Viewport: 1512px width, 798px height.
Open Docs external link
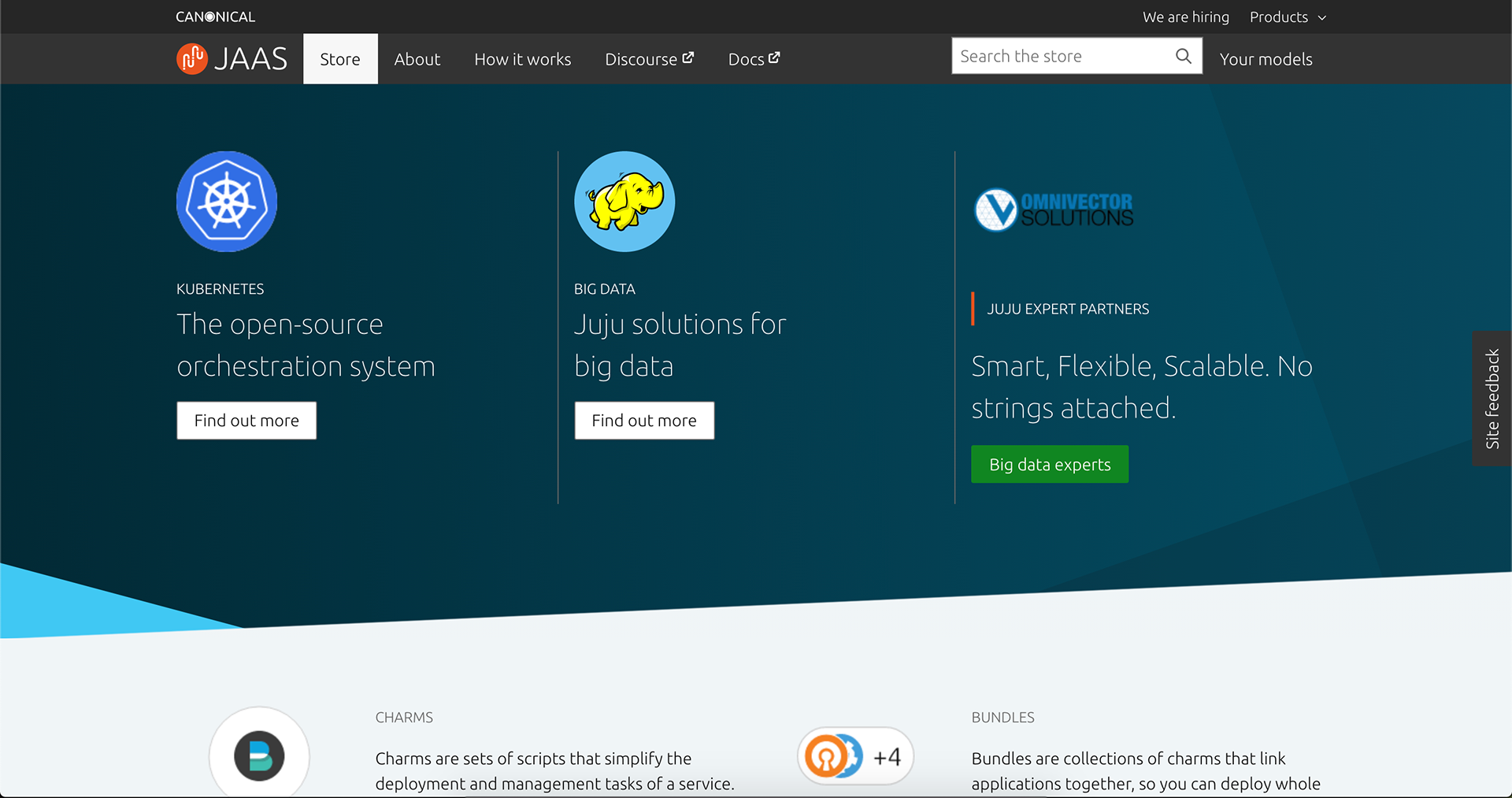(x=754, y=59)
